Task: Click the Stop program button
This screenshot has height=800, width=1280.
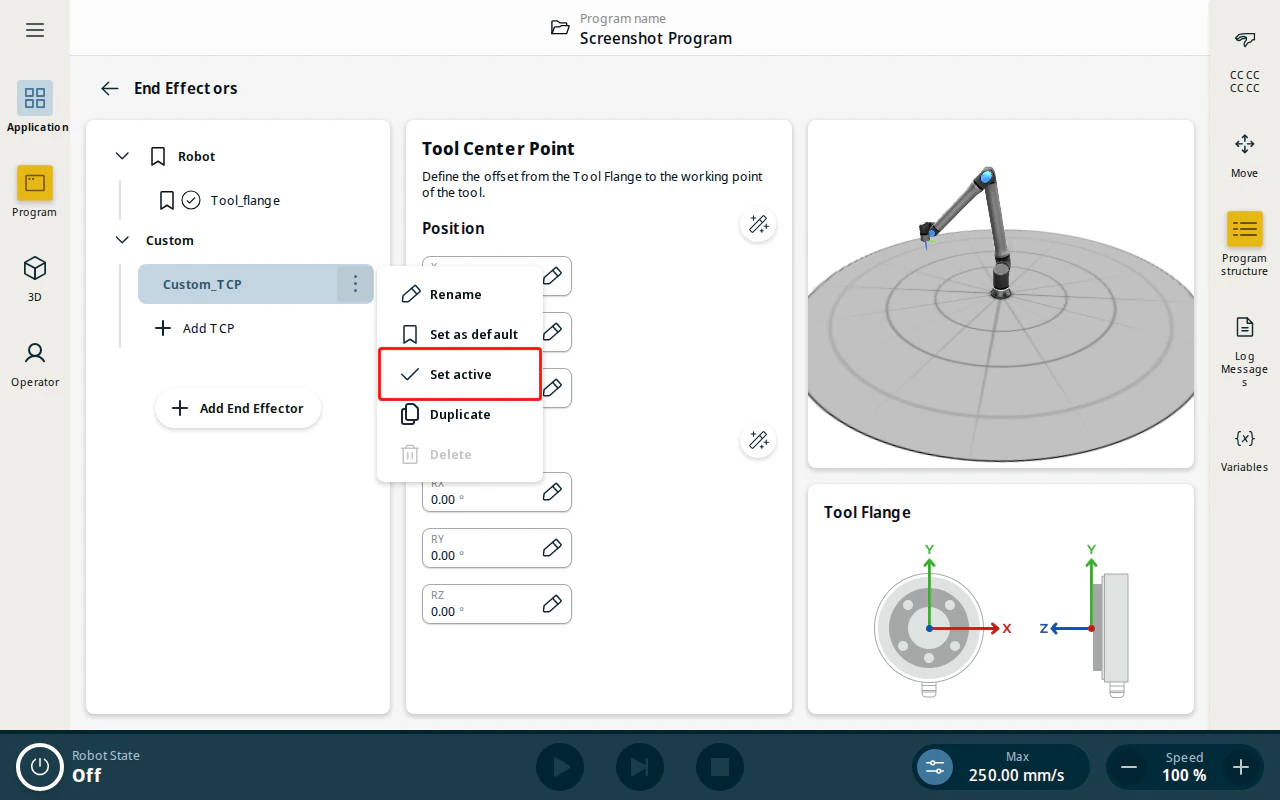Action: pyautogui.click(x=720, y=767)
